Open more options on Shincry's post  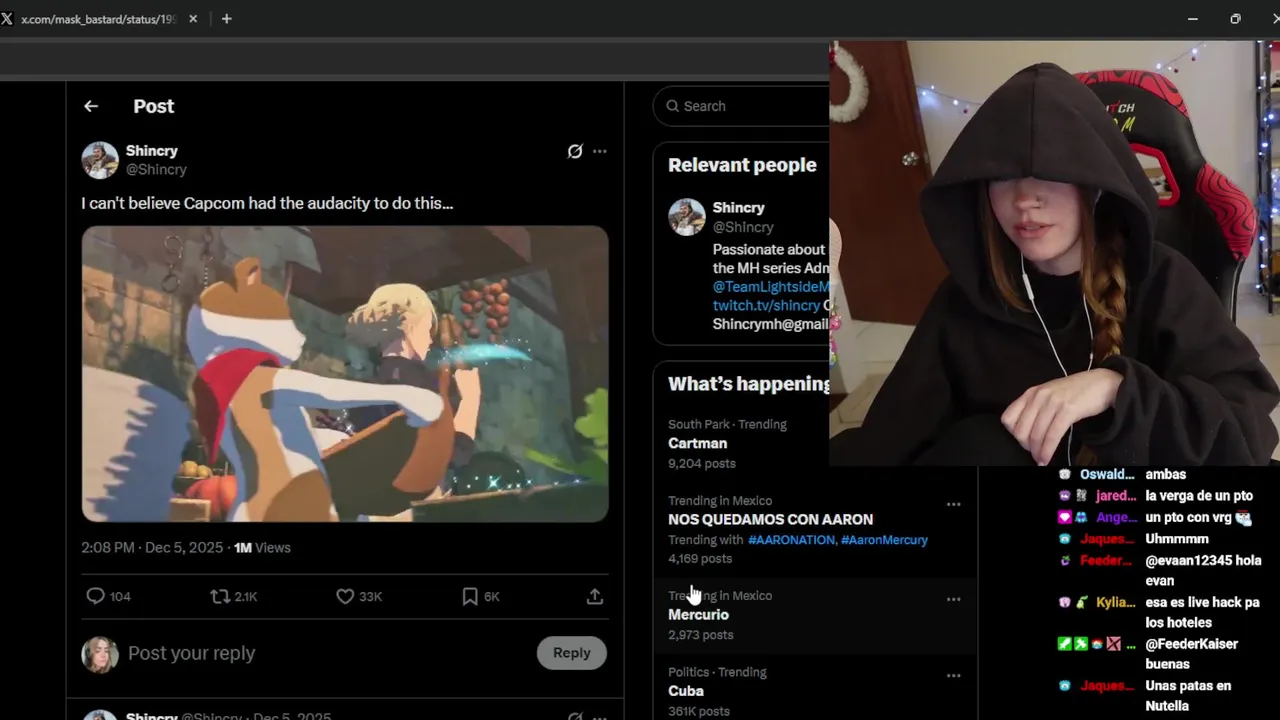(x=599, y=151)
